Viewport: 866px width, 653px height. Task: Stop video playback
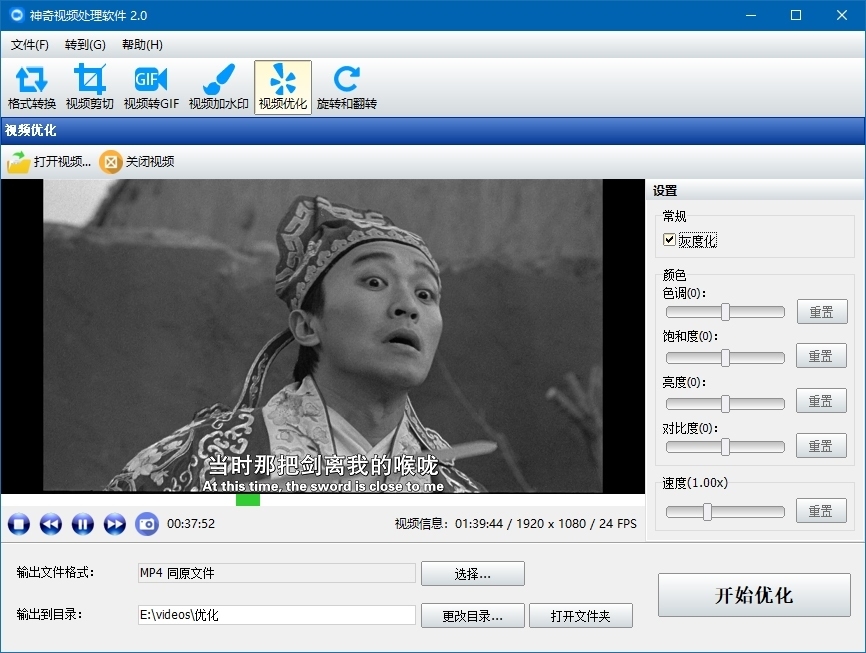pyautogui.click(x=19, y=524)
